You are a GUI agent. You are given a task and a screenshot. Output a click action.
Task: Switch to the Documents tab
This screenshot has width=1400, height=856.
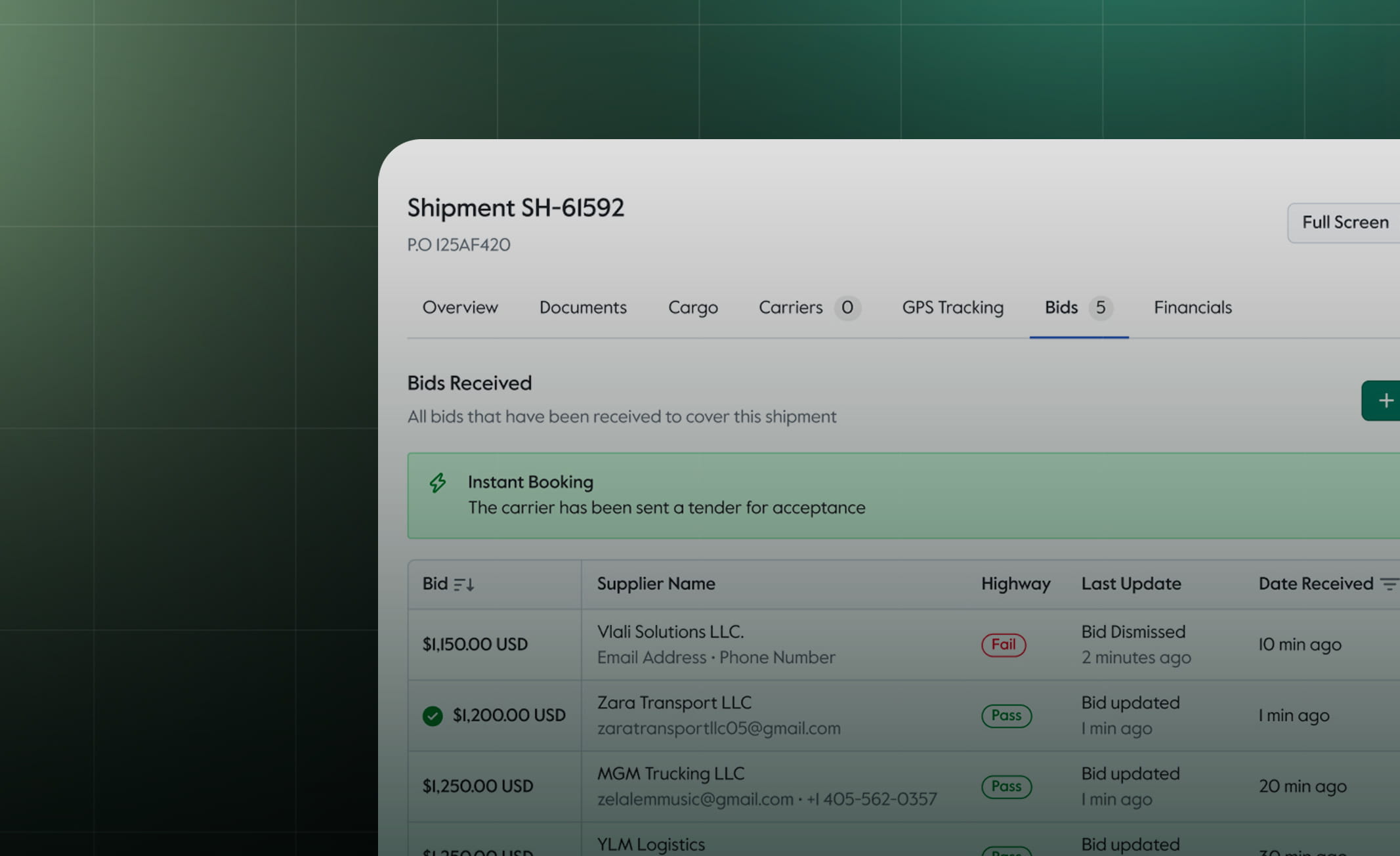coord(583,307)
